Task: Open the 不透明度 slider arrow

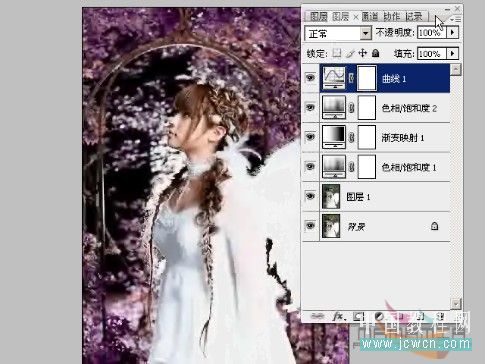Action: coord(453,32)
